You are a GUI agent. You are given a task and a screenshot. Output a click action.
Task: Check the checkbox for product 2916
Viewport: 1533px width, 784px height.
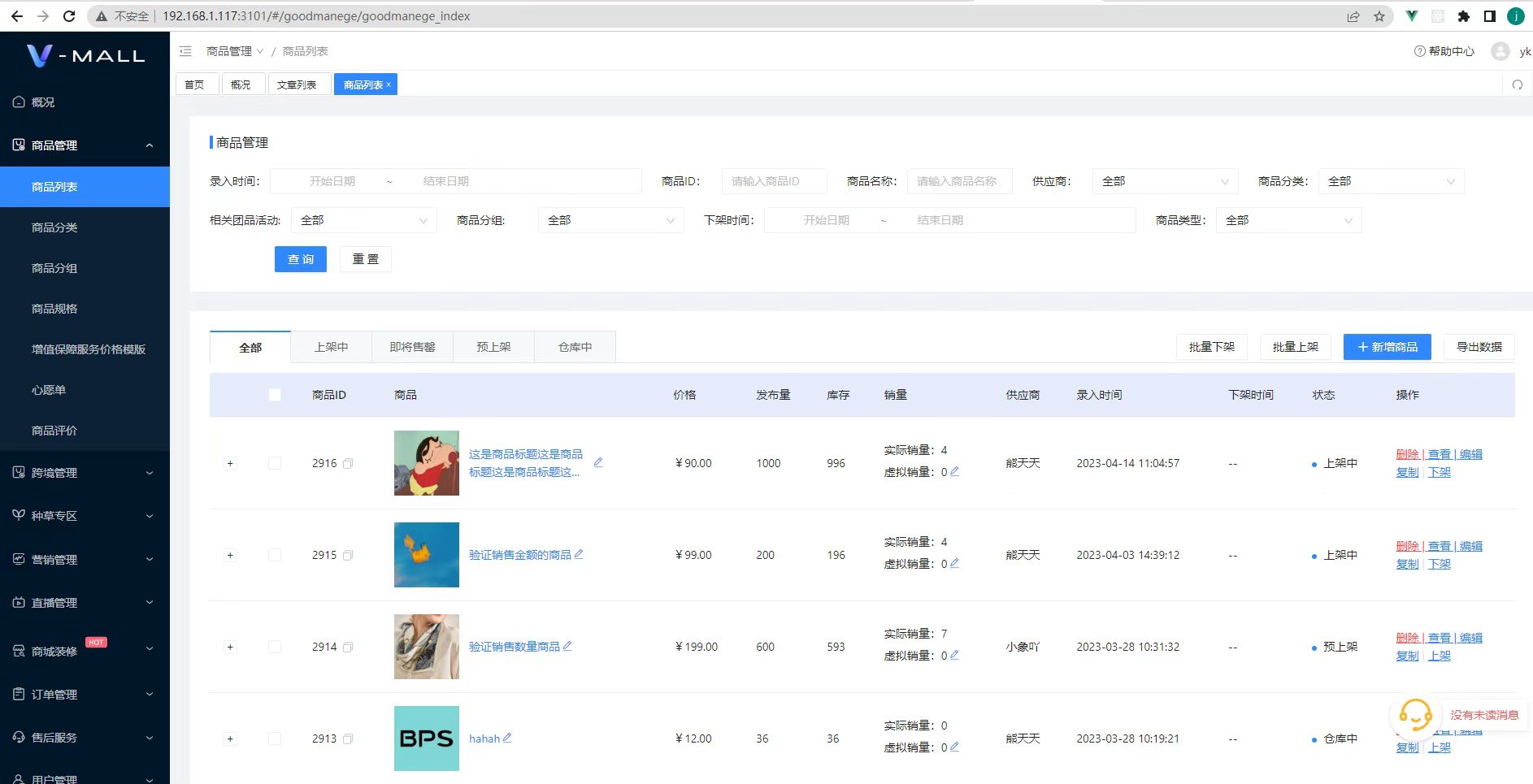(275, 463)
